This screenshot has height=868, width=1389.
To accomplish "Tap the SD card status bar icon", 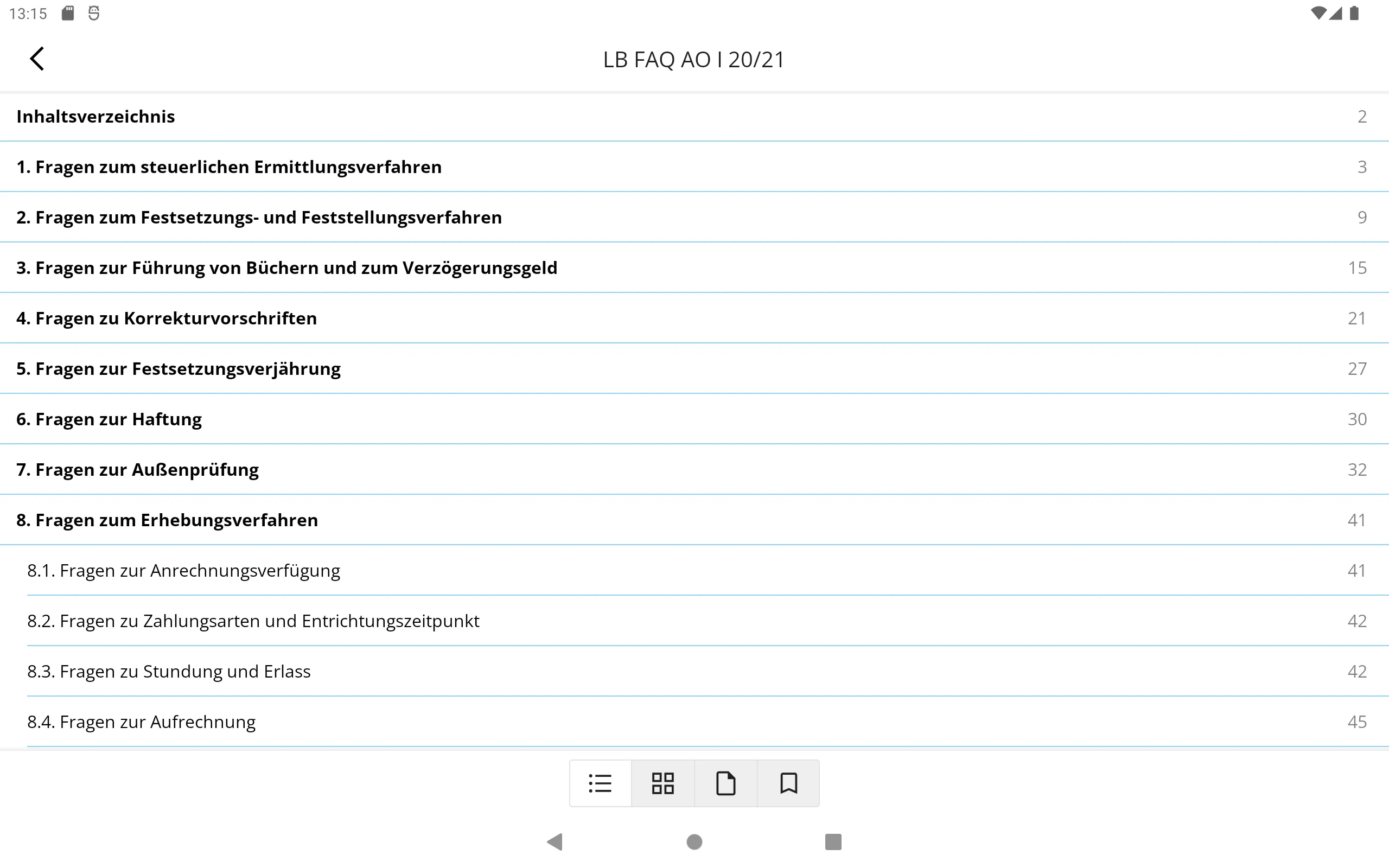I will (x=68, y=13).
